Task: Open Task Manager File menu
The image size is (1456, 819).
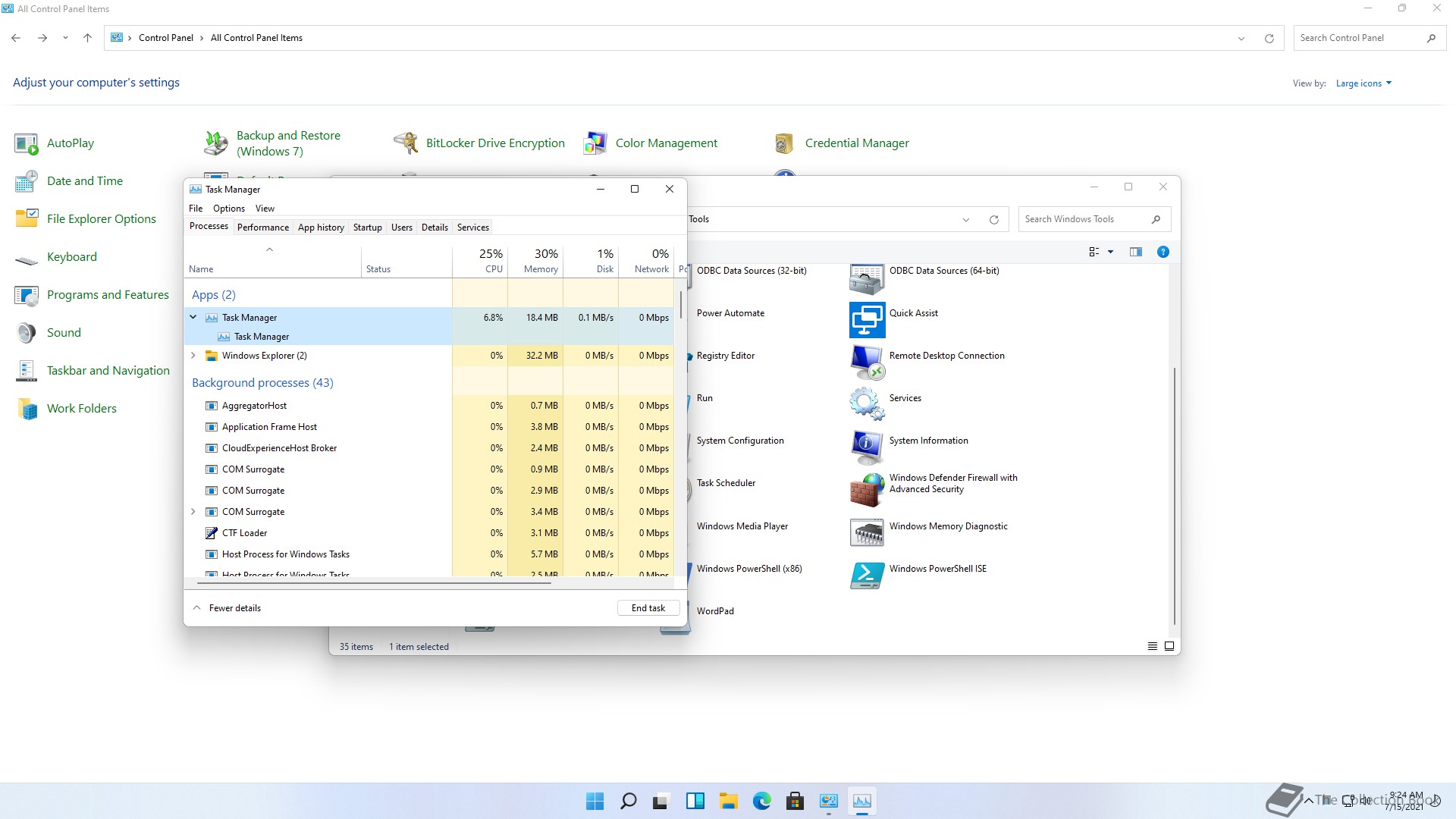Action: point(196,209)
